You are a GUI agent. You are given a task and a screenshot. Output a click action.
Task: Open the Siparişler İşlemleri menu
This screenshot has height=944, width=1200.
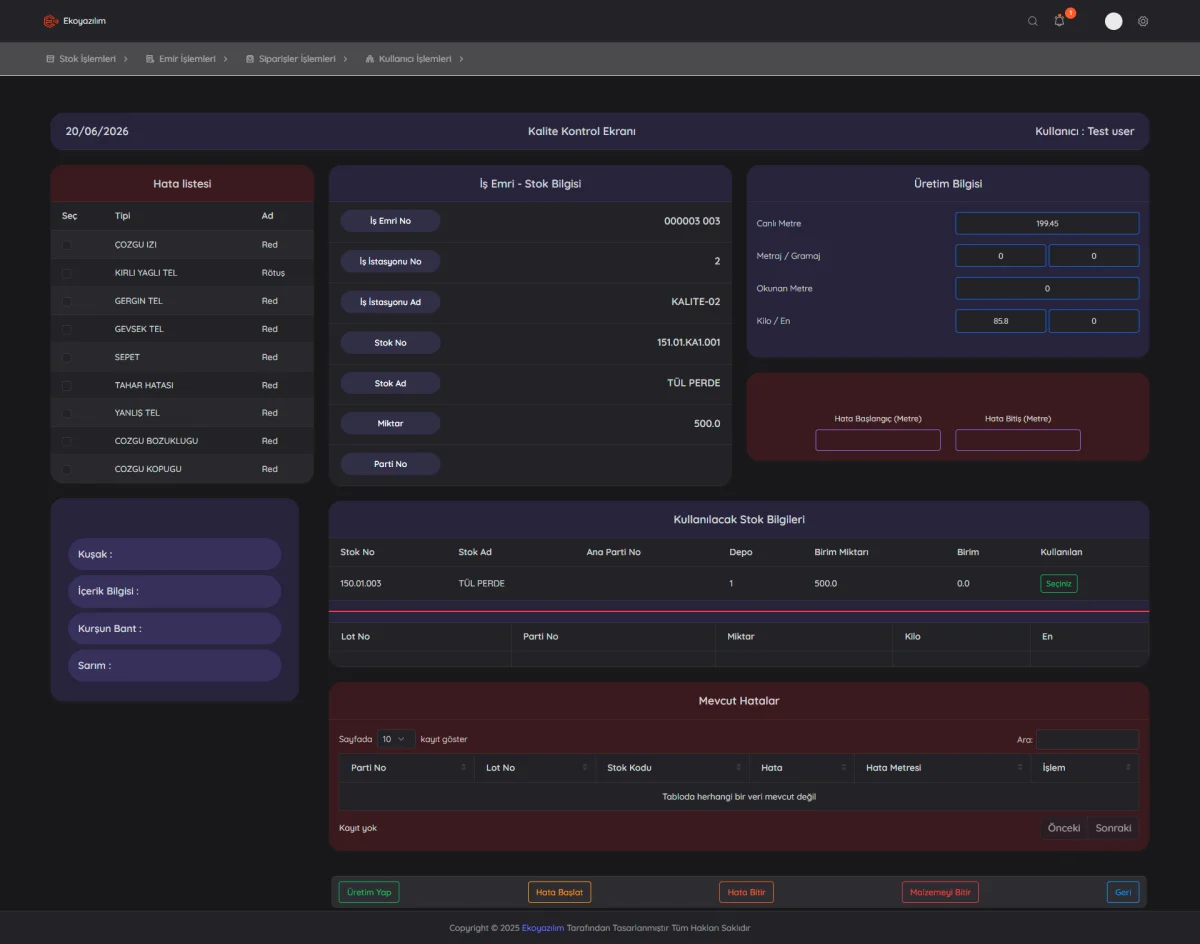297,59
